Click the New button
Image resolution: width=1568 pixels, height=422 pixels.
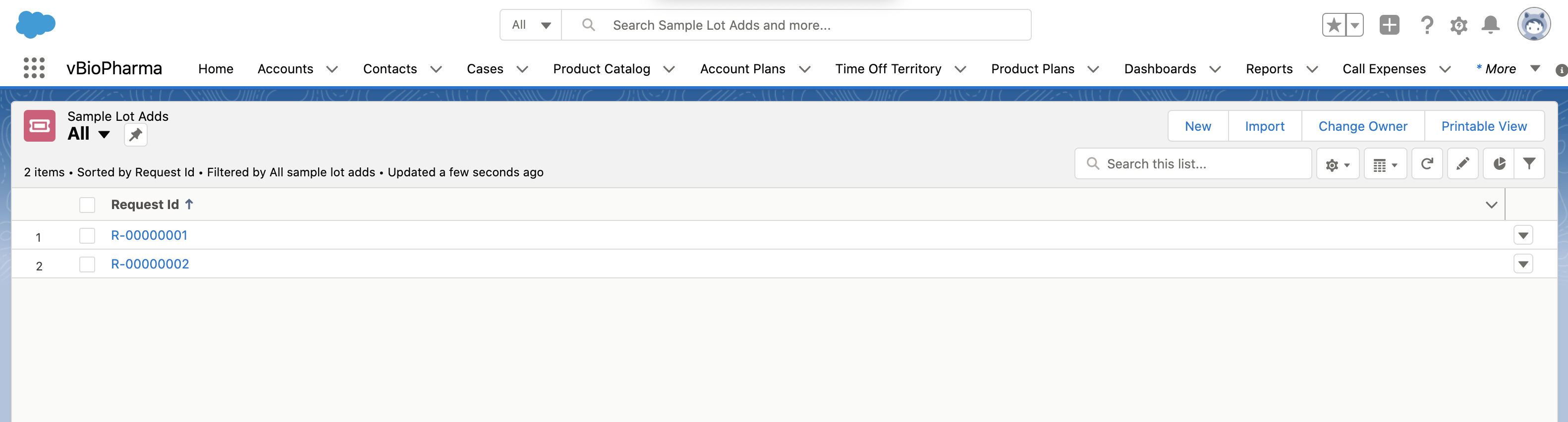(x=1197, y=126)
